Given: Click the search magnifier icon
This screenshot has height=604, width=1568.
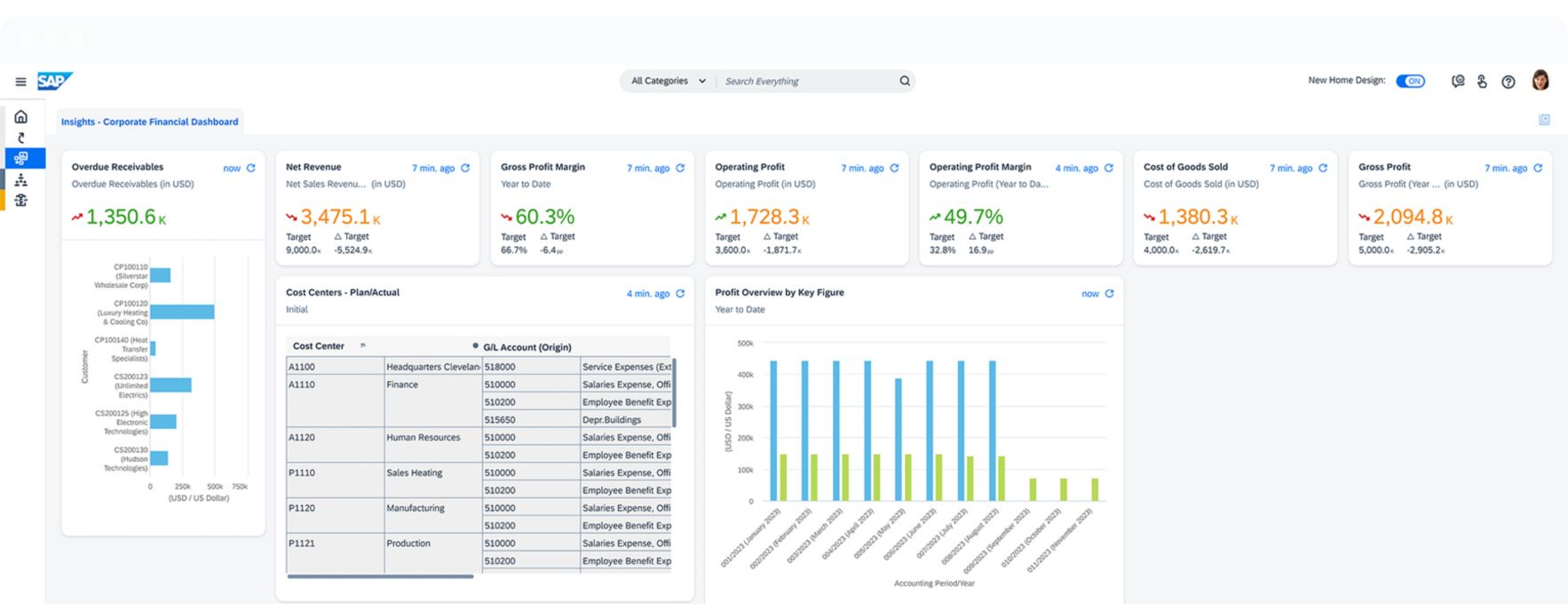Looking at the screenshot, I should point(905,81).
